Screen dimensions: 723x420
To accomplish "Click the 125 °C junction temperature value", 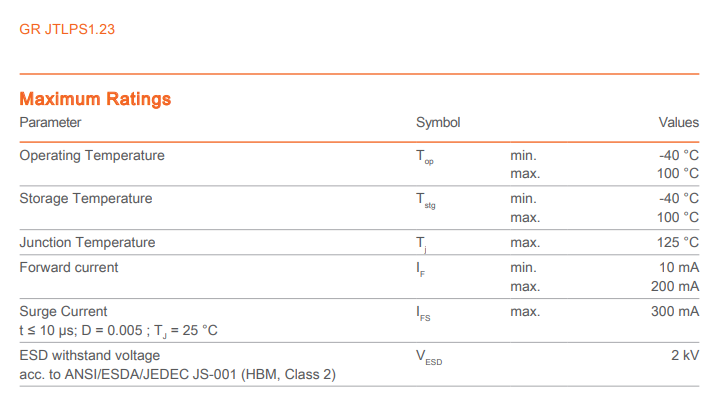I will click(x=677, y=243).
